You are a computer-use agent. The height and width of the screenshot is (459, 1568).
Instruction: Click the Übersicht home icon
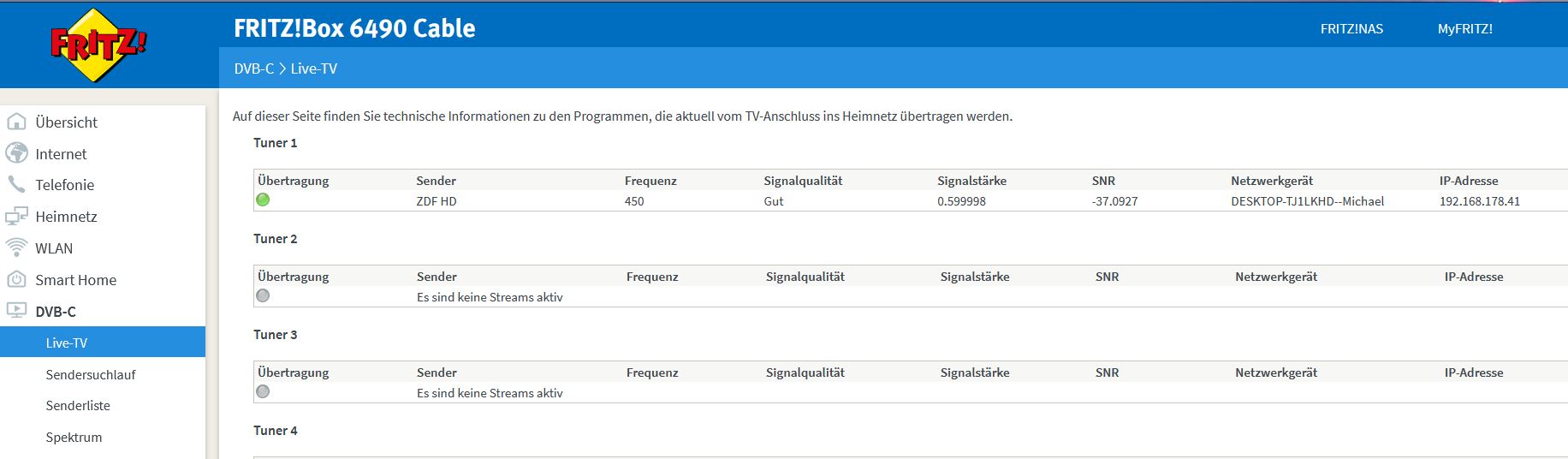click(16, 122)
